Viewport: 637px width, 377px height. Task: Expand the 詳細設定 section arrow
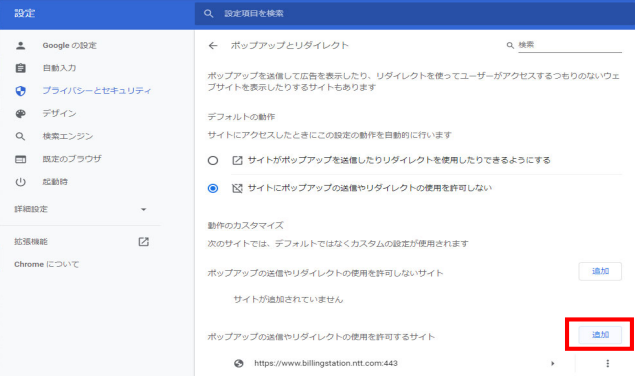(143, 209)
